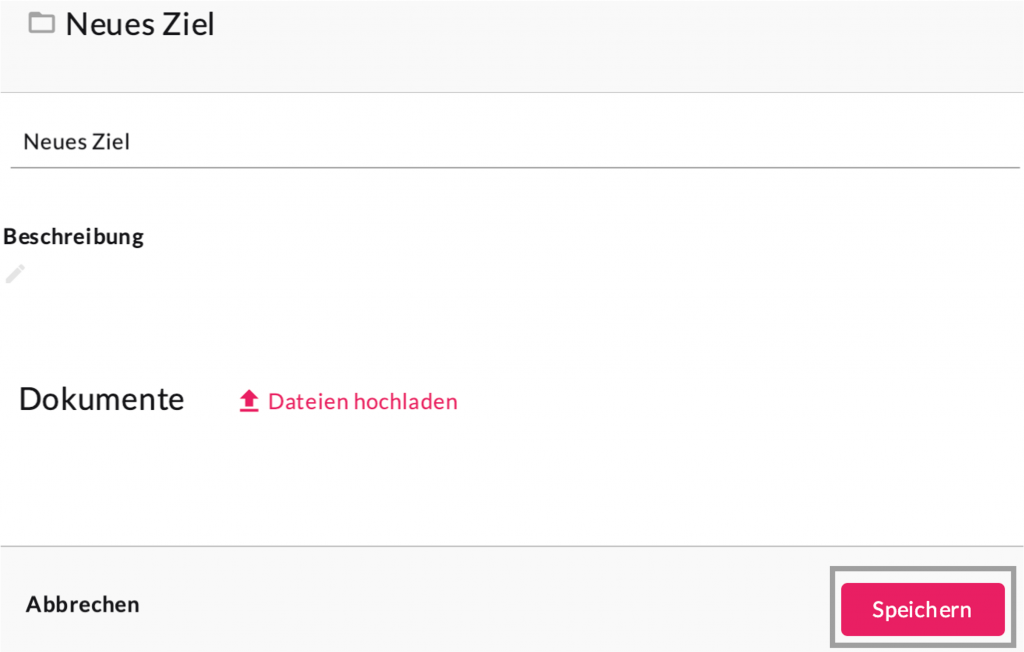Click the pink upload arrow icon

pyautogui.click(x=249, y=402)
